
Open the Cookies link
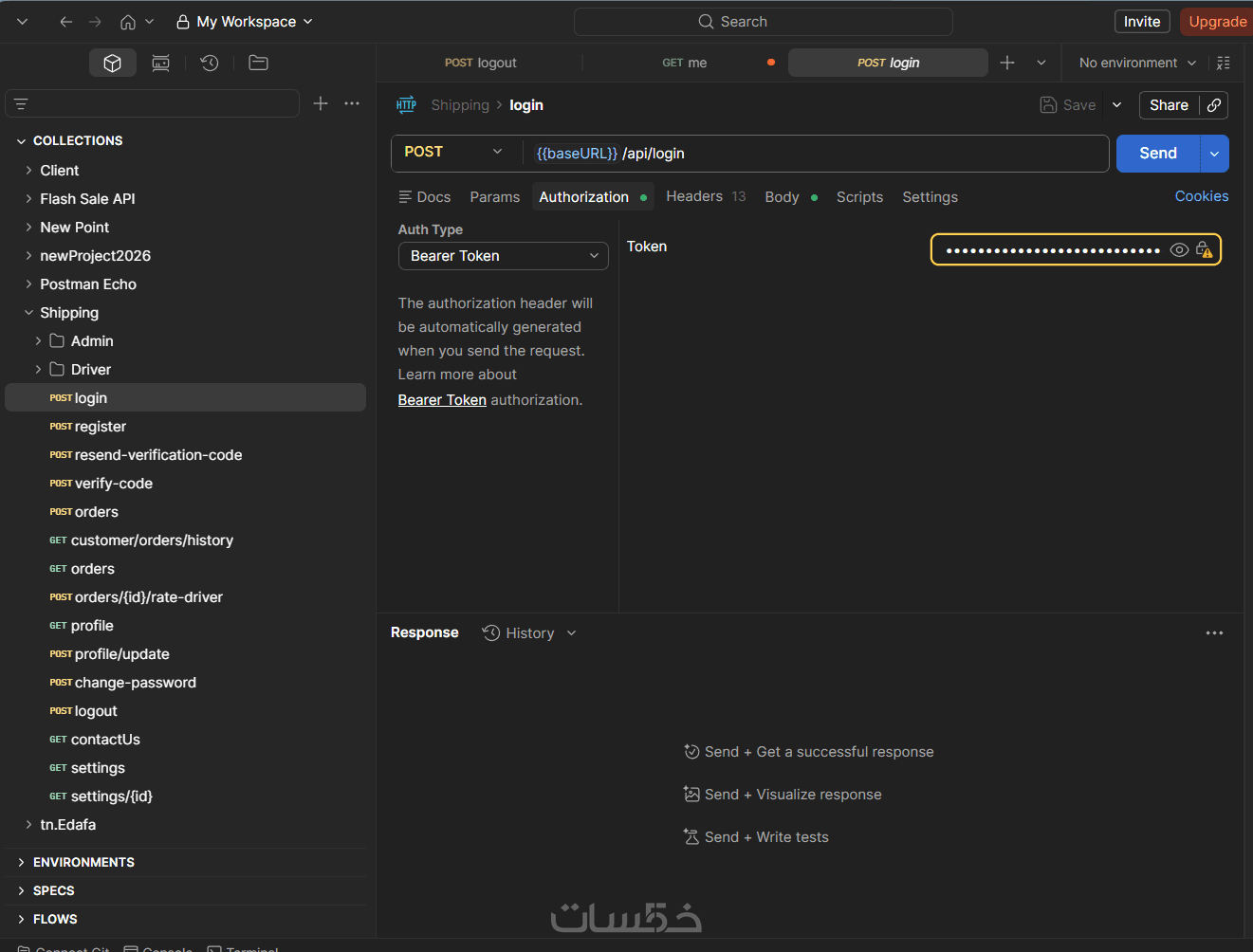click(x=1201, y=196)
